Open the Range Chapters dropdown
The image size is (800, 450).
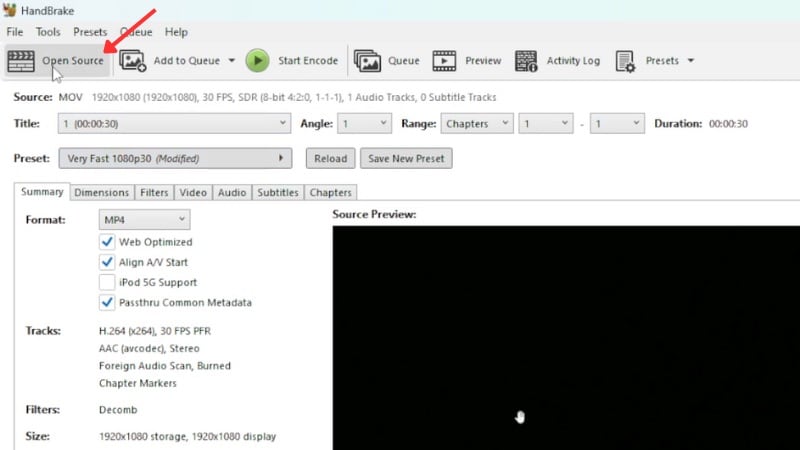click(477, 123)
